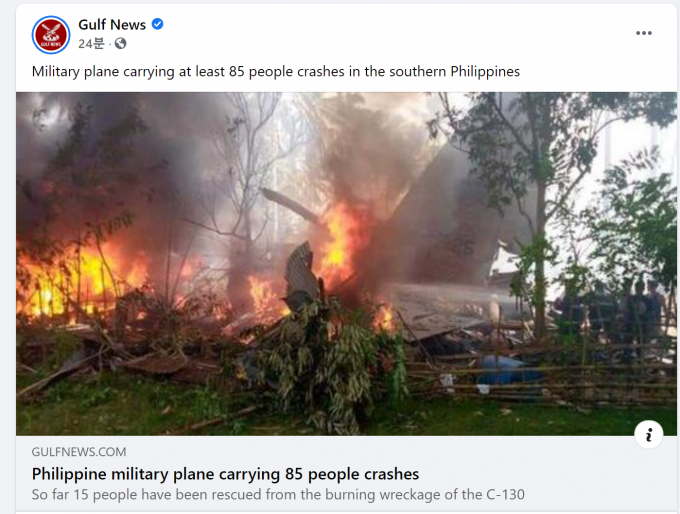The height and width of the screenshot is (514, 680).
Task: Open the Gulf News page name
Action: pos(112,25)
